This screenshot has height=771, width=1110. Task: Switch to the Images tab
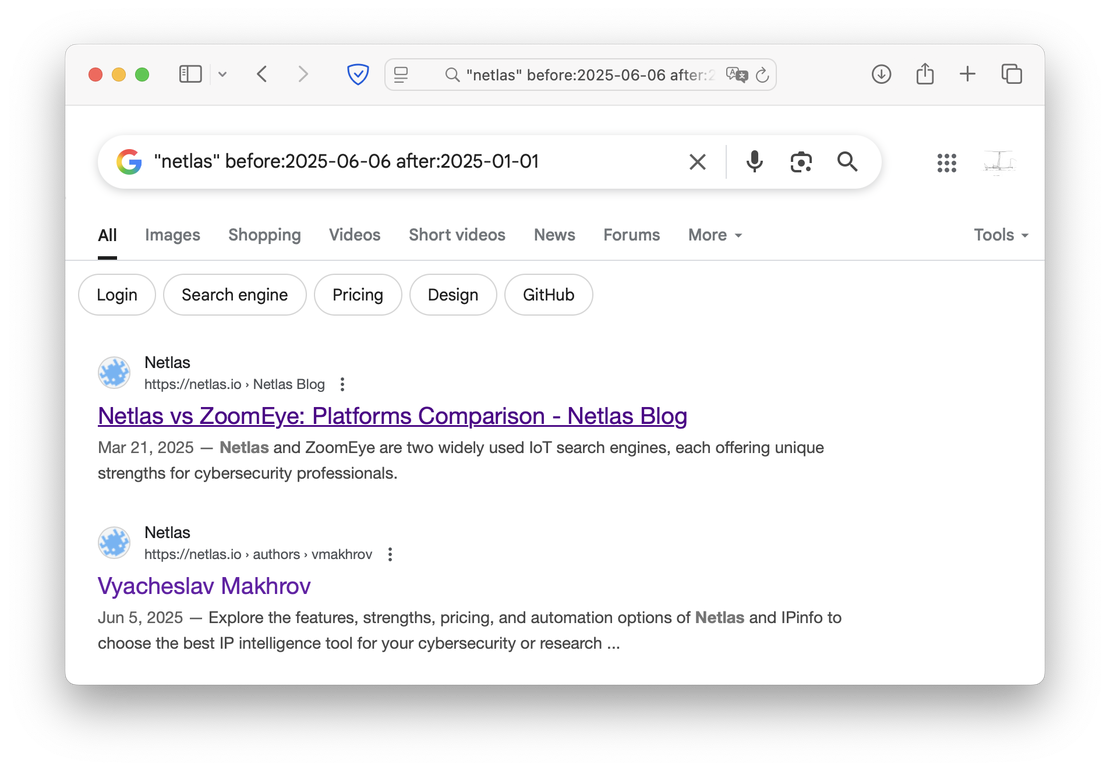[172, 235]
